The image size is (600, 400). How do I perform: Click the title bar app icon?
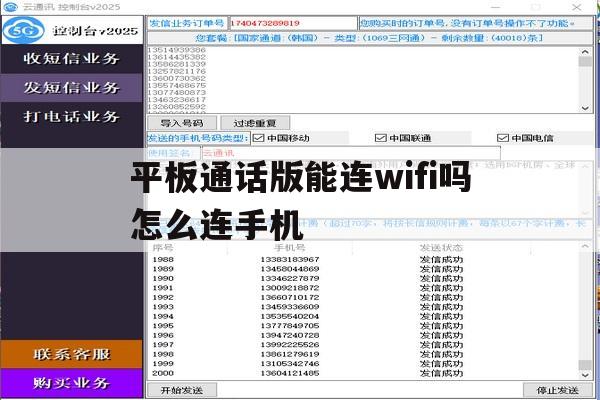(10, 7)
